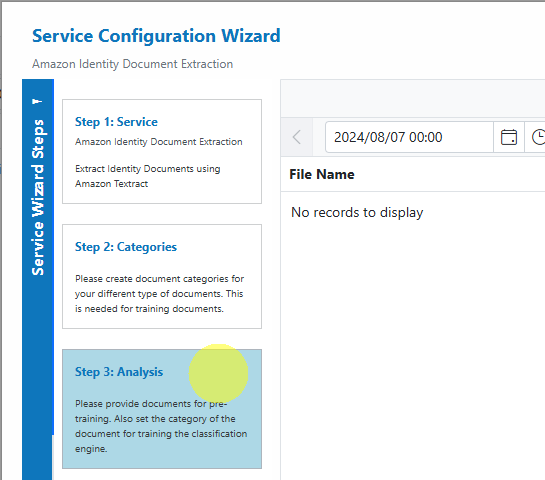The image size is (545, 480).
Task: Click the document categories description in Step 2
Action: click(159, 294)
